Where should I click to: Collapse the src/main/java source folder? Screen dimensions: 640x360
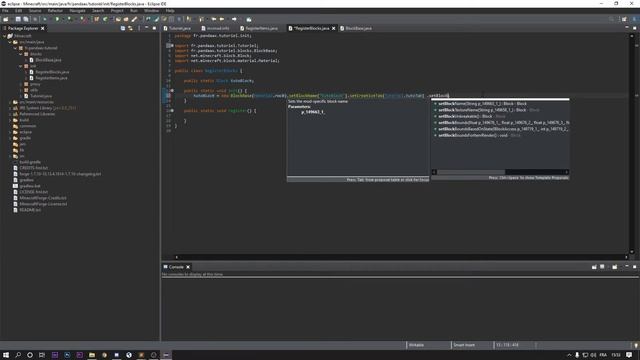pyautogui.click(x=10, y=42)
